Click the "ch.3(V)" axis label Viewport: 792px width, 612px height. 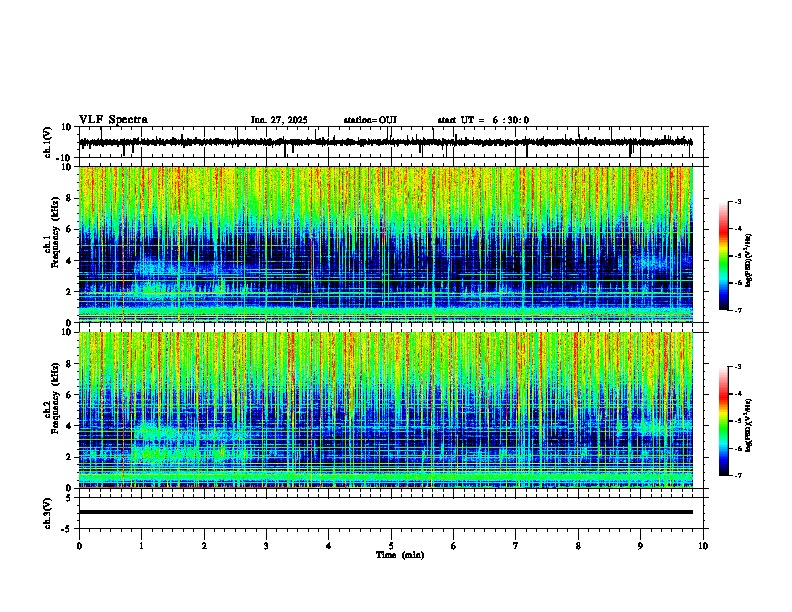coord(48,513)
